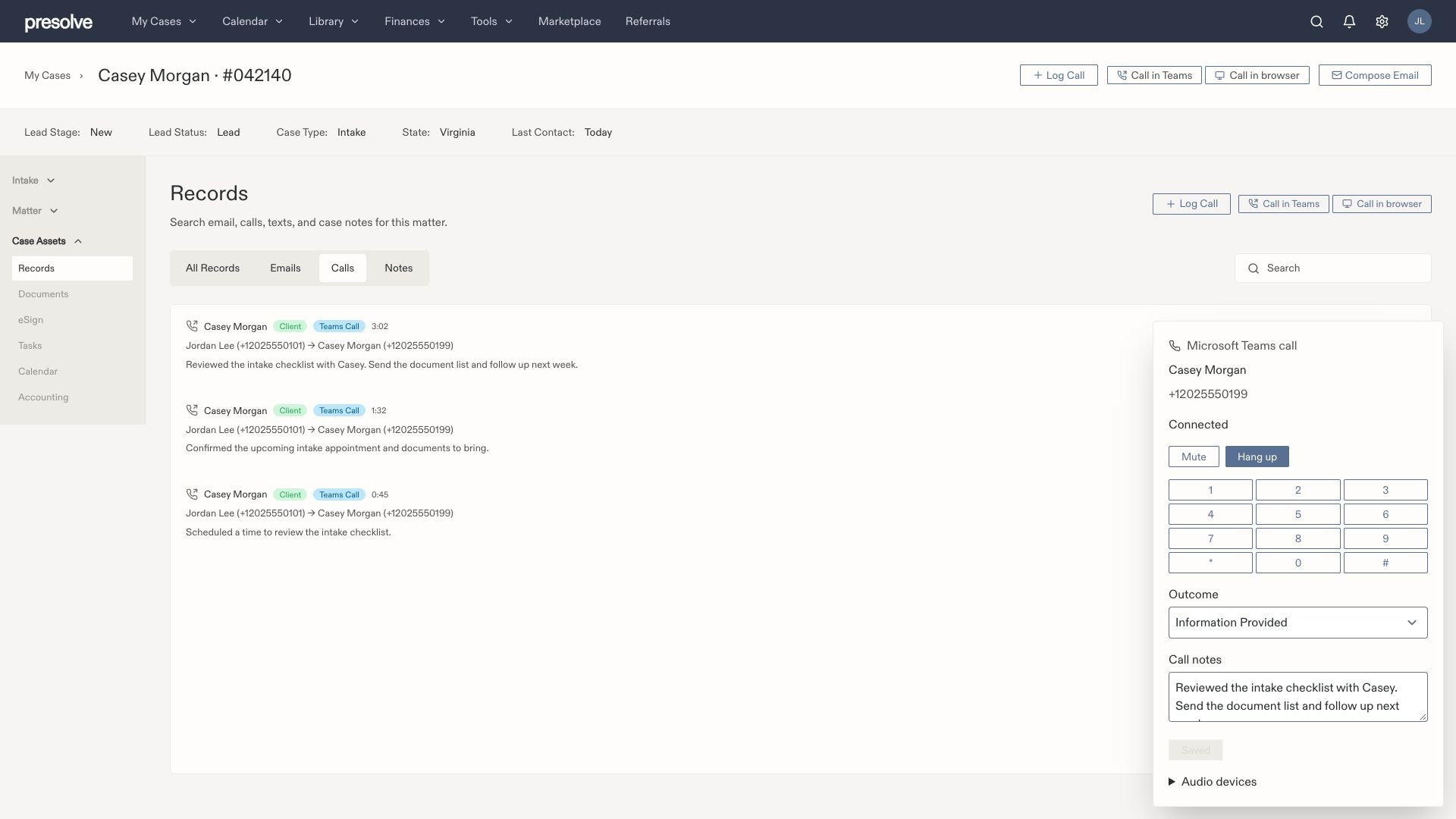Expand the Intake sidebar section
The height and width of the screenshot is (819, 1456).
pos(33,180)
